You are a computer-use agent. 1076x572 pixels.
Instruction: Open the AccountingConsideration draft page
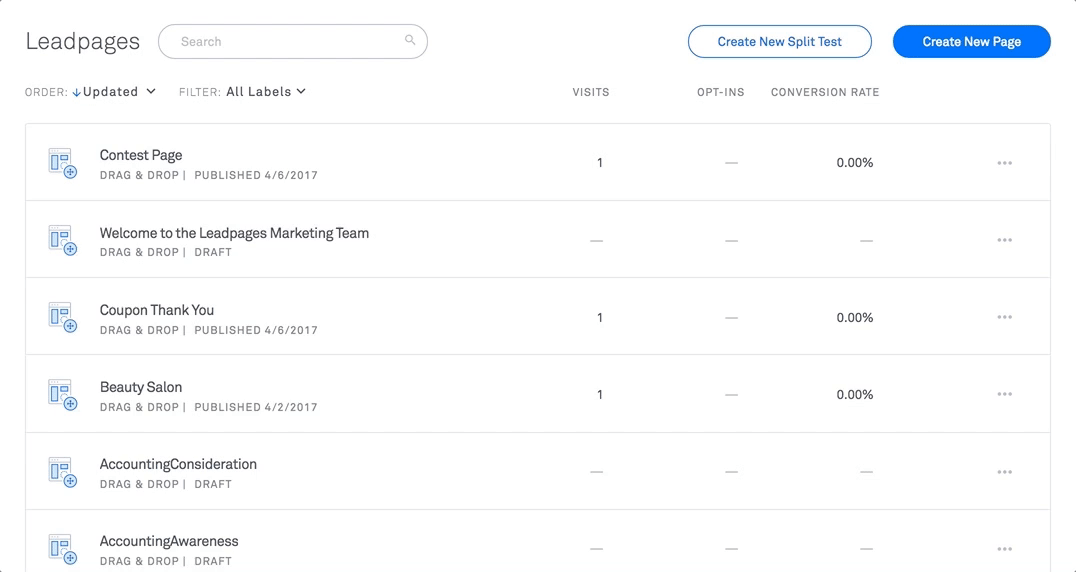pos(178,464)
